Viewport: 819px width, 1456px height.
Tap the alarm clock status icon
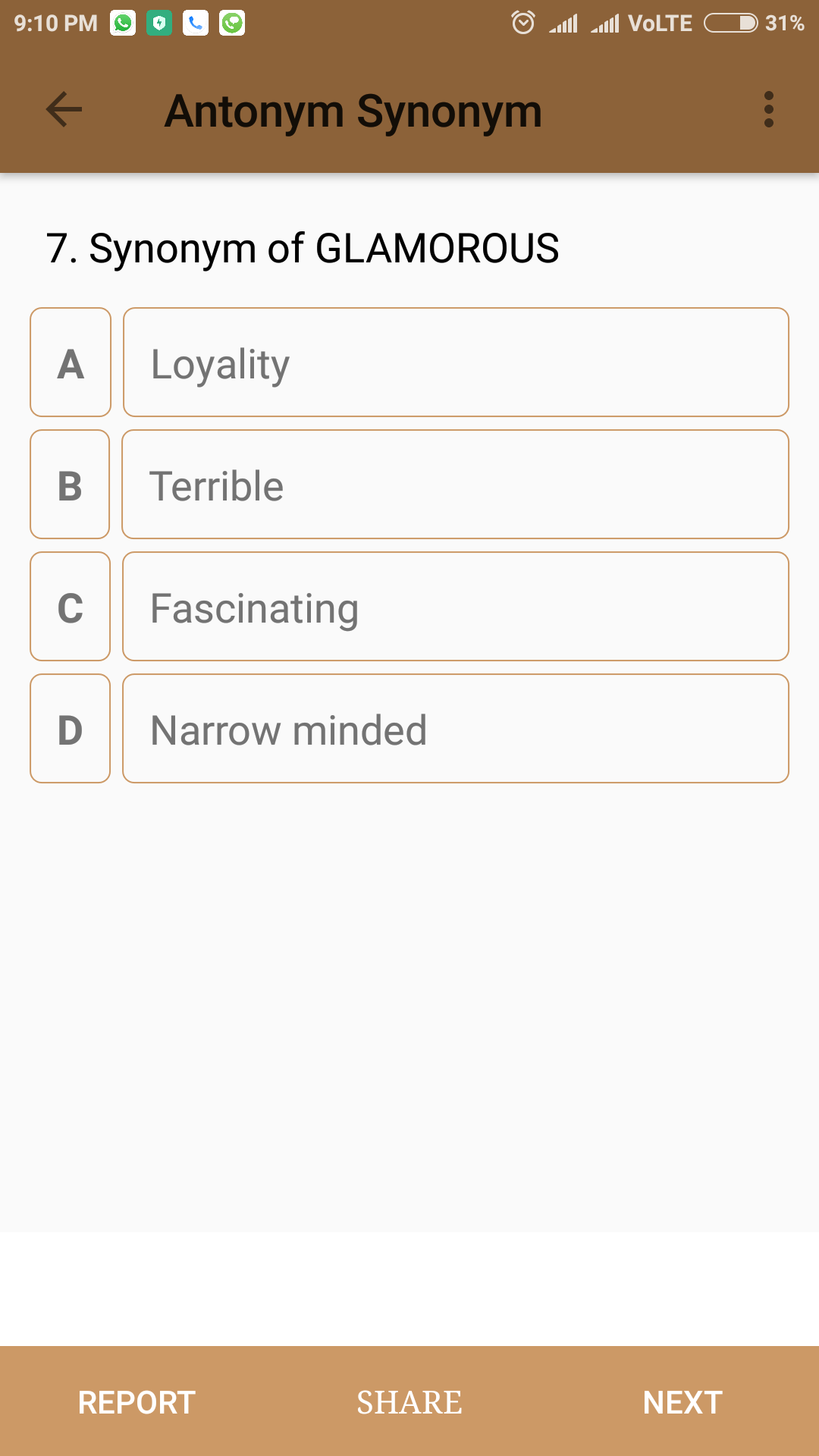[x=523, y=23]
